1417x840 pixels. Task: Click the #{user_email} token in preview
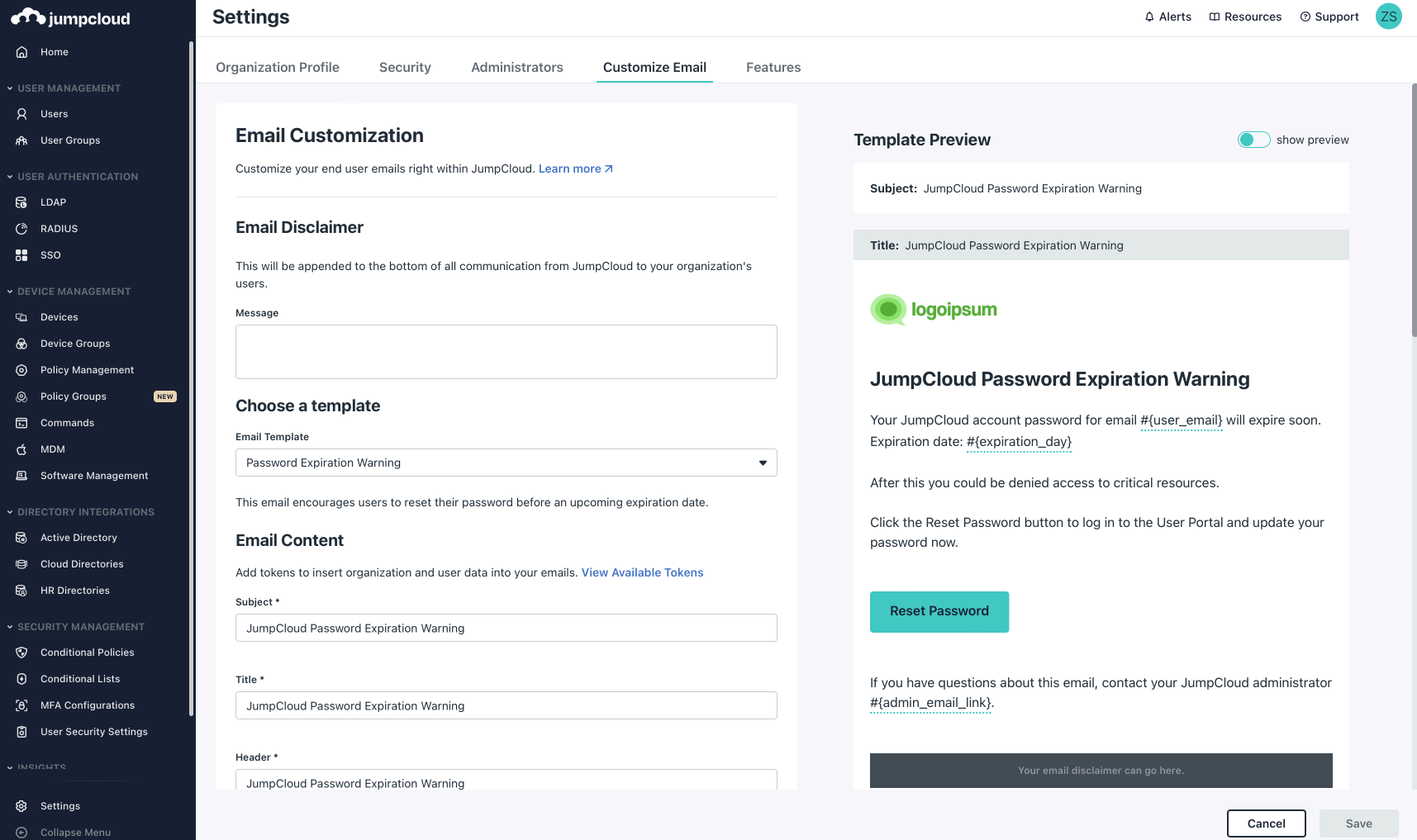point(1182,420)
